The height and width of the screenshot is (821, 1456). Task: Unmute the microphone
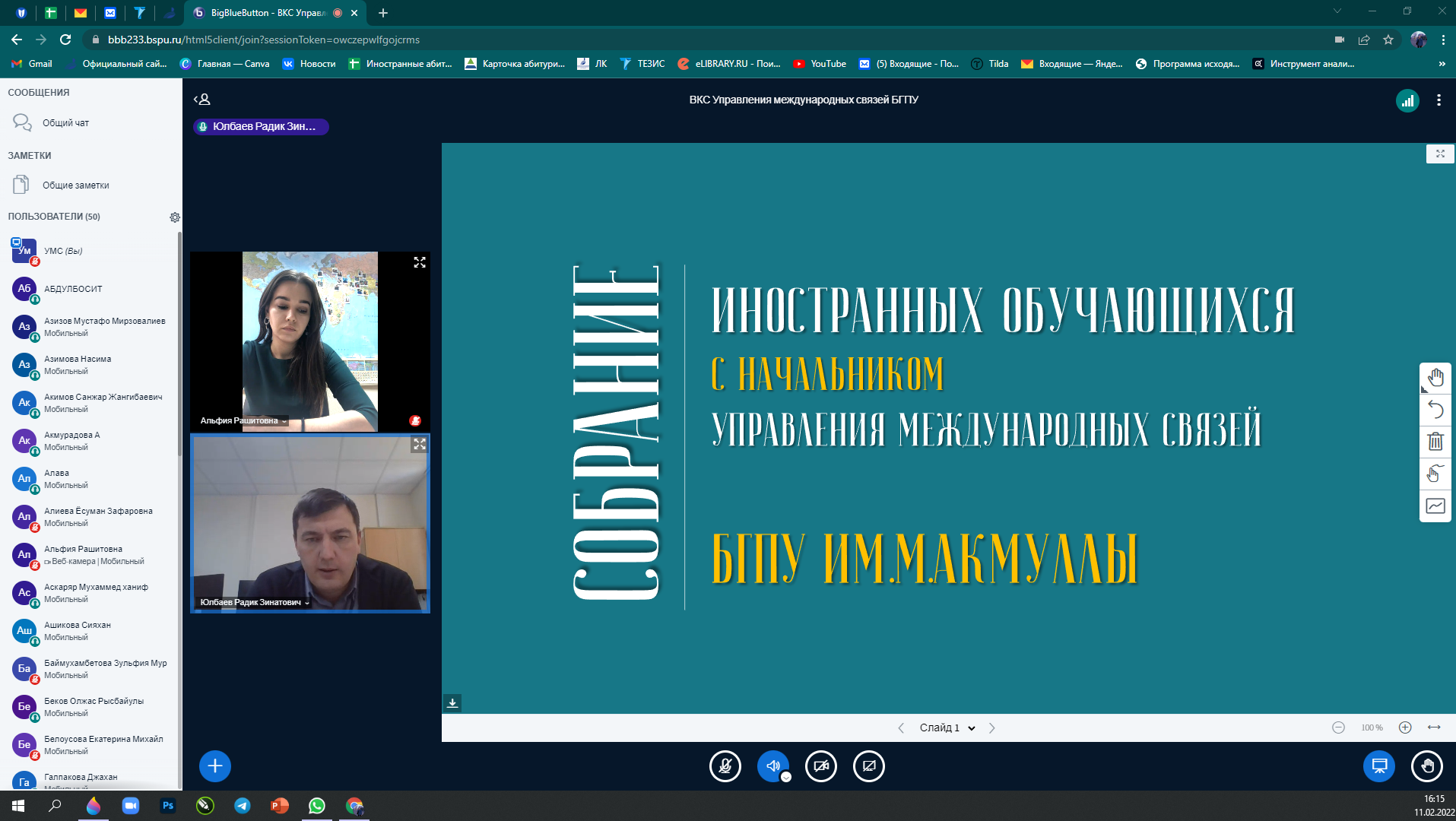[725, 766]
